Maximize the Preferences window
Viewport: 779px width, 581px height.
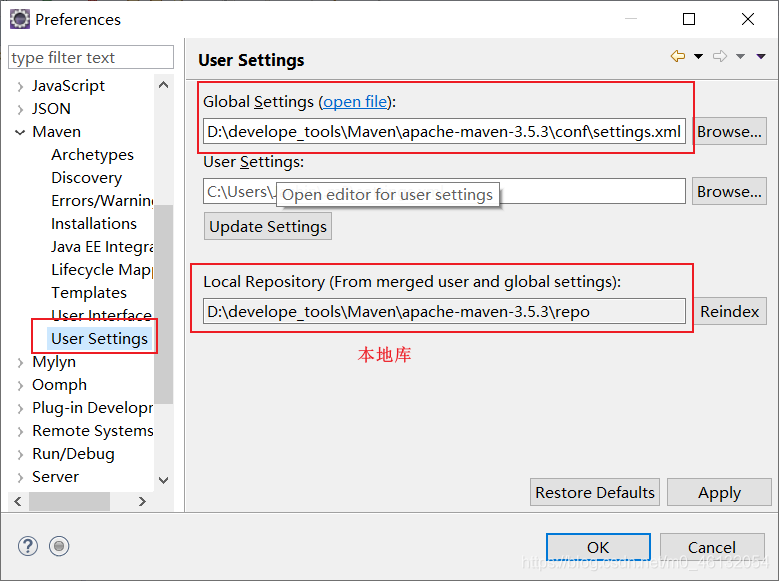689,19
